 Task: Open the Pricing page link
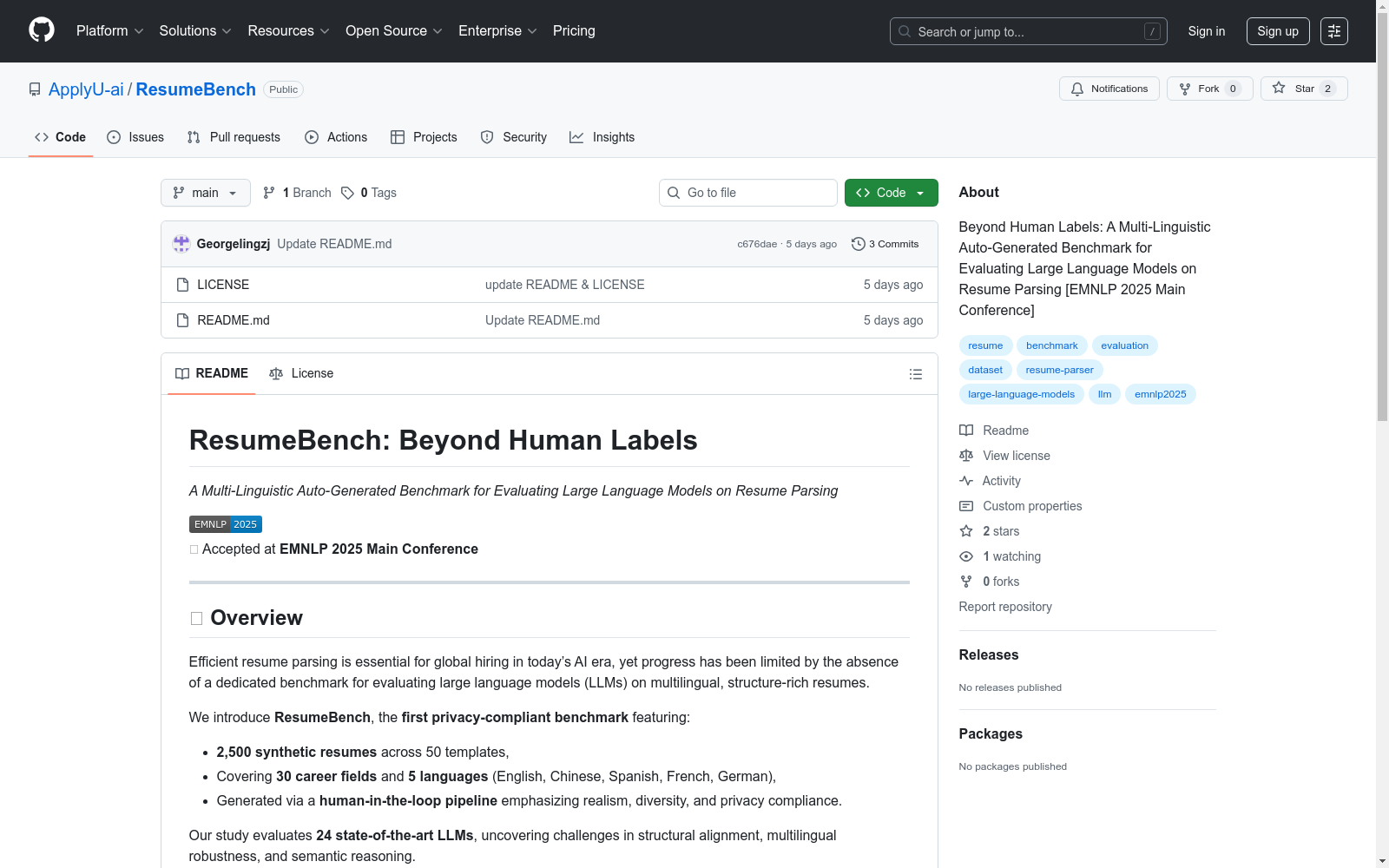(x=574, y=31)
